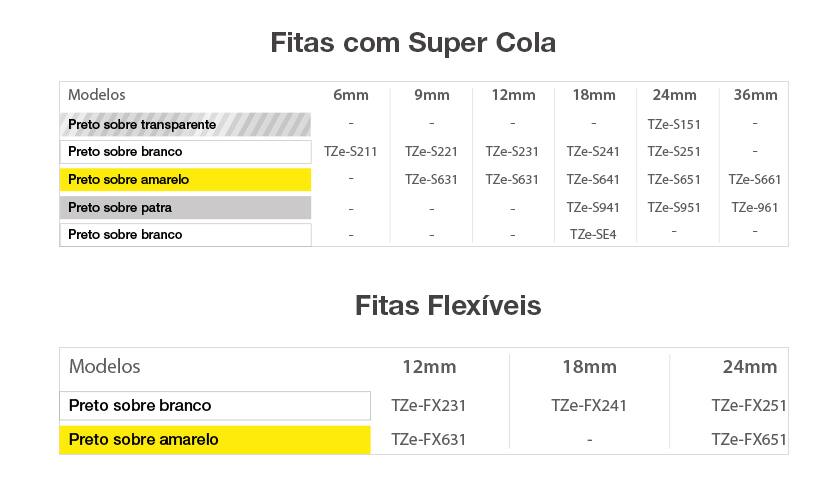The image size is (828, 489).
Task: Click the TZe-S211 cell
Action: tap(351, 152)
